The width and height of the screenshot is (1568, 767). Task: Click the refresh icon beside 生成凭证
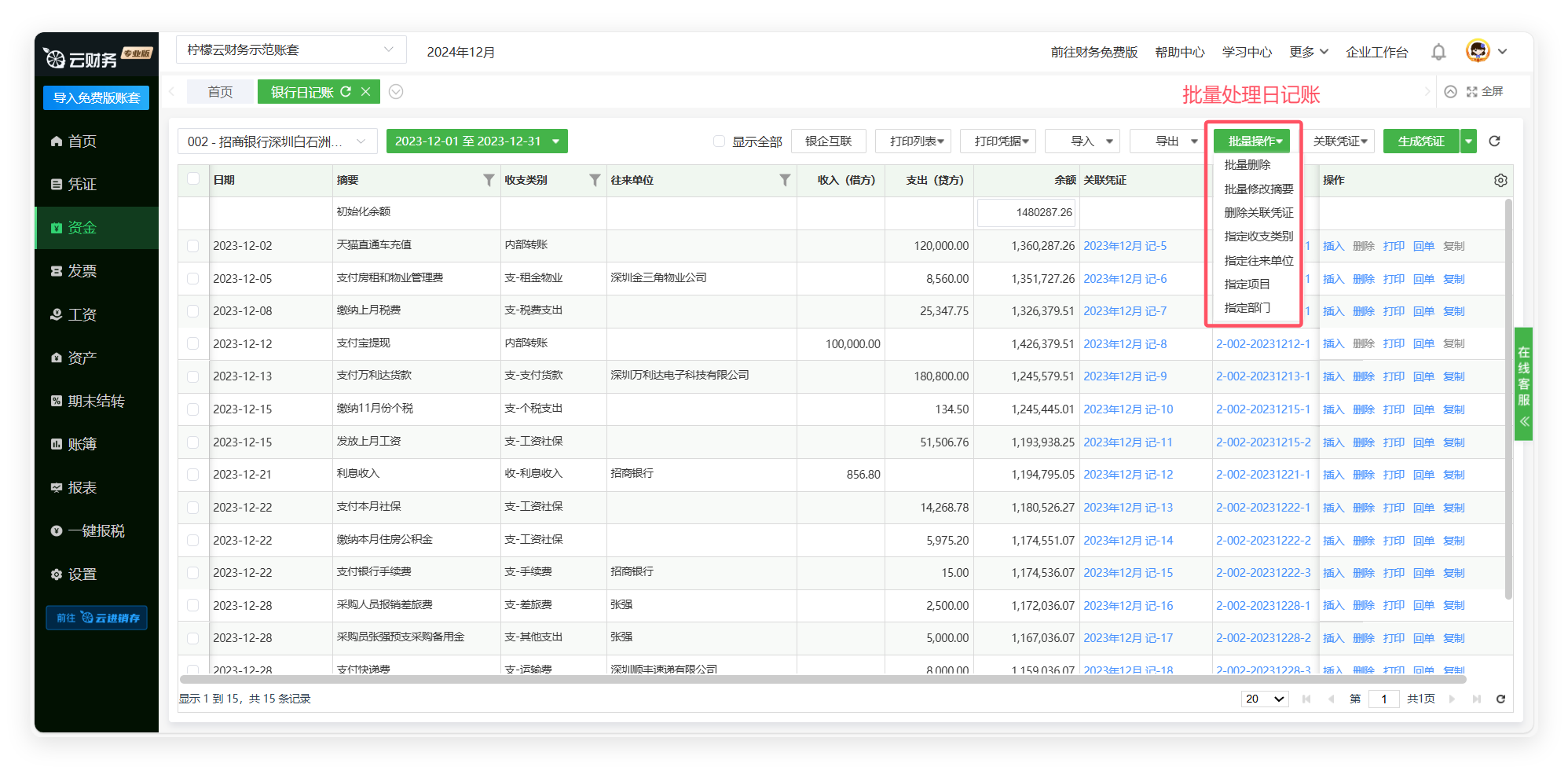point(1494,141)
